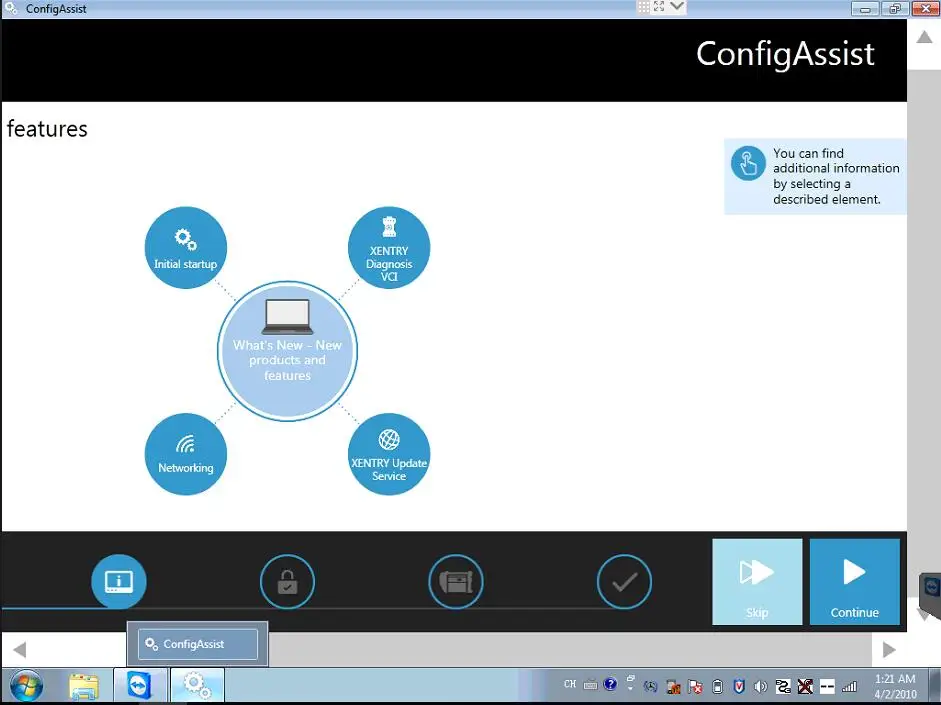The height and width of the screenshot is (705, 941).
Task: Click the central What's New circle
Action: pos(287,351)
